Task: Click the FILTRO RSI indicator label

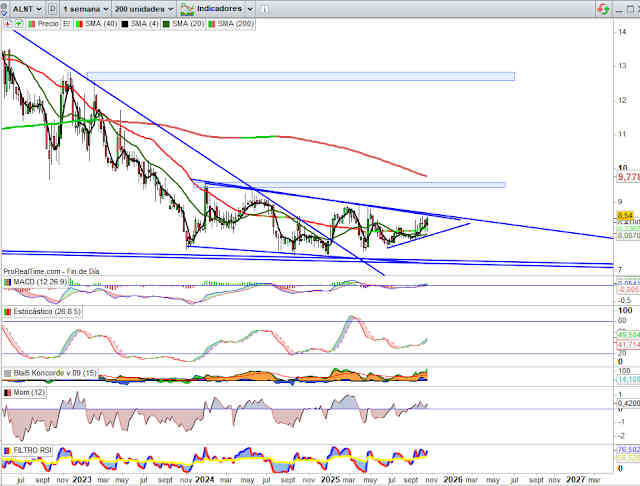Action: point(34,451)
